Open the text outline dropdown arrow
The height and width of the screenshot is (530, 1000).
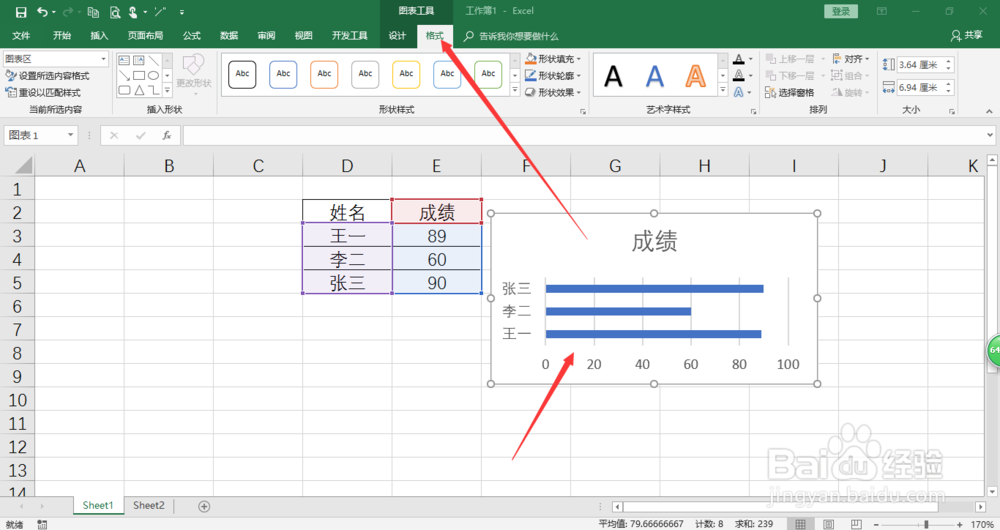click(751, 75)
